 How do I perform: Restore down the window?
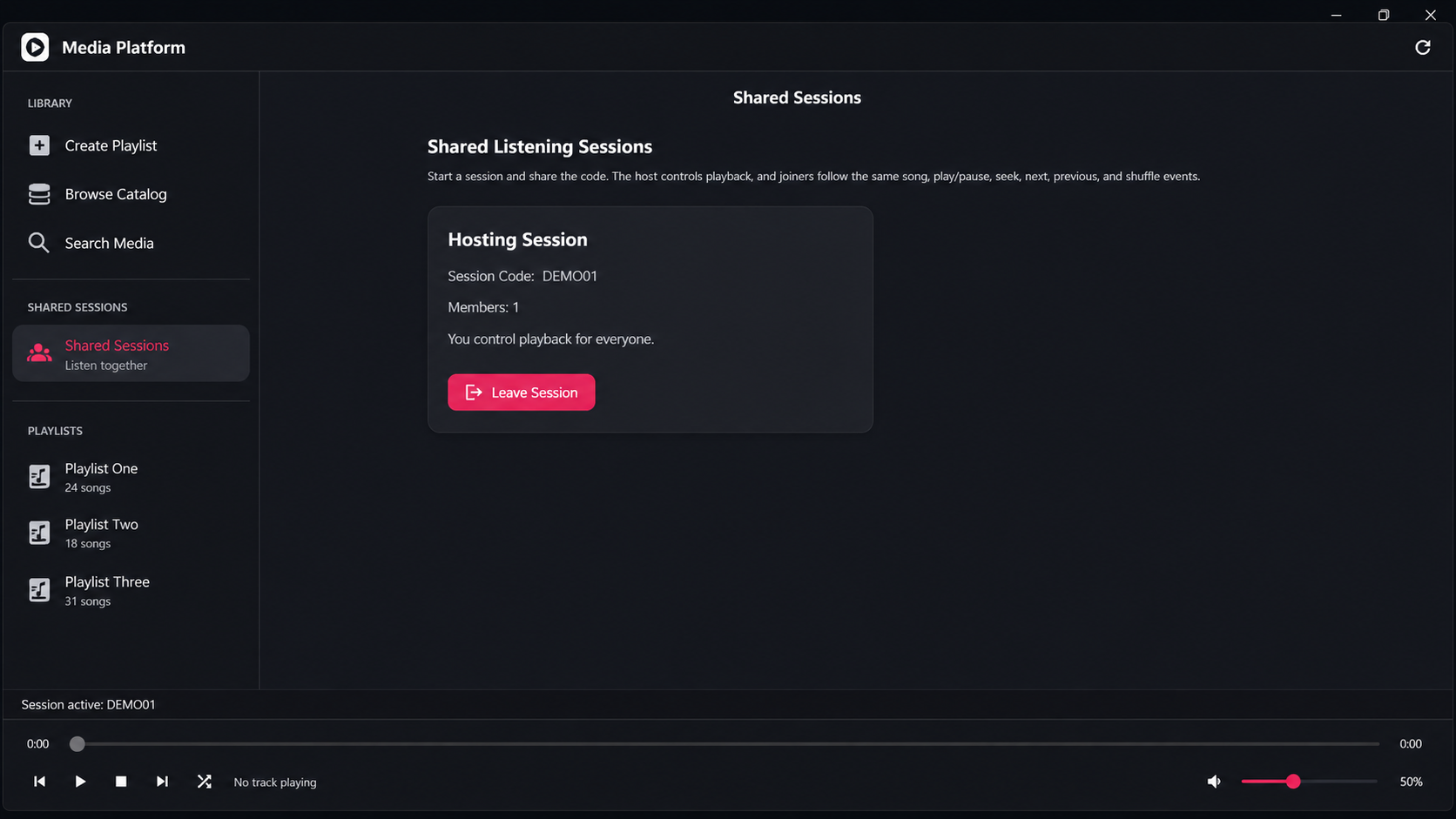pos(1383,15)
